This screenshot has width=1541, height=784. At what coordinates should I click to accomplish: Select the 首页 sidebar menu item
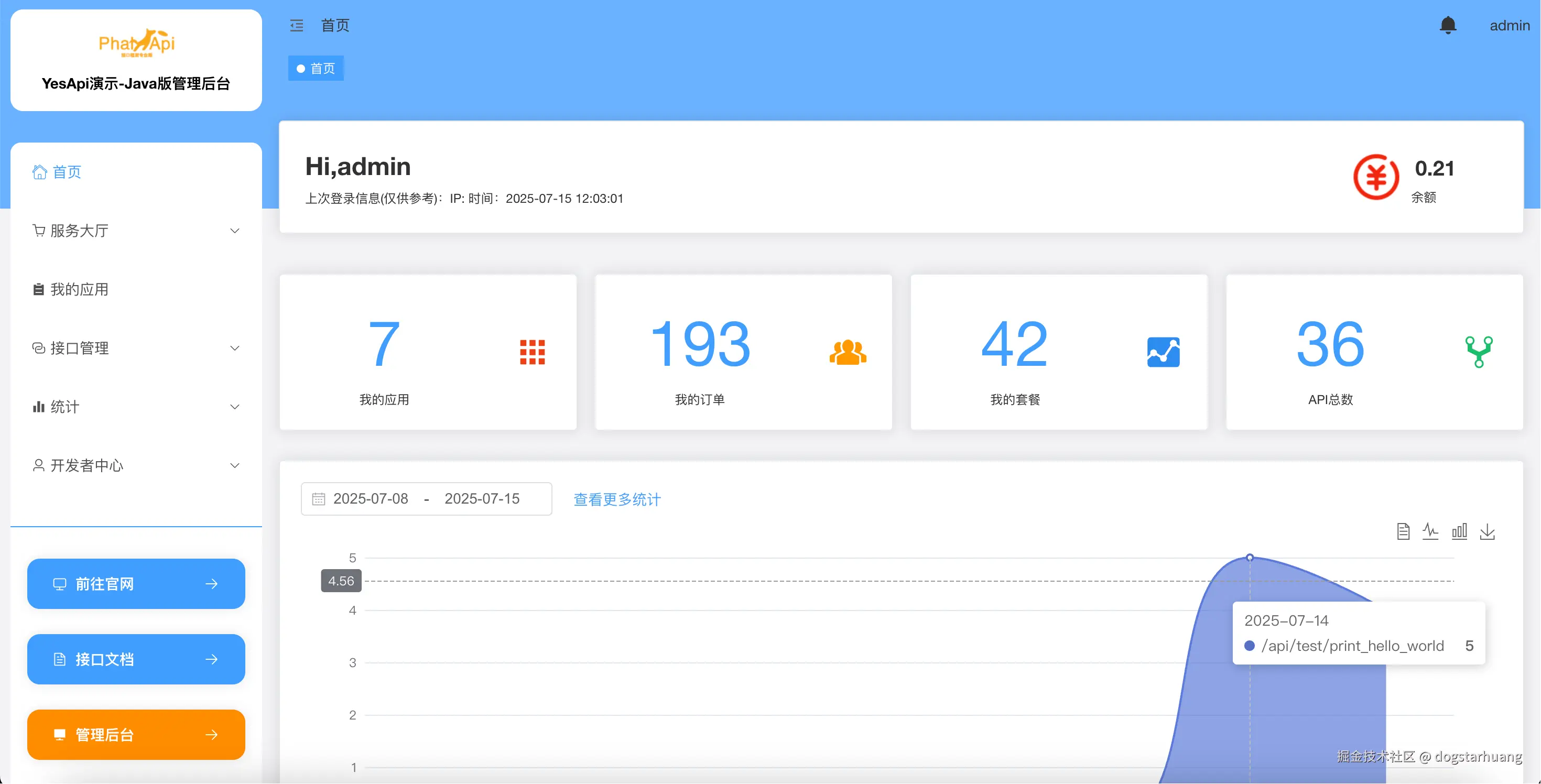pyautogui.click(x=67, y=172)
